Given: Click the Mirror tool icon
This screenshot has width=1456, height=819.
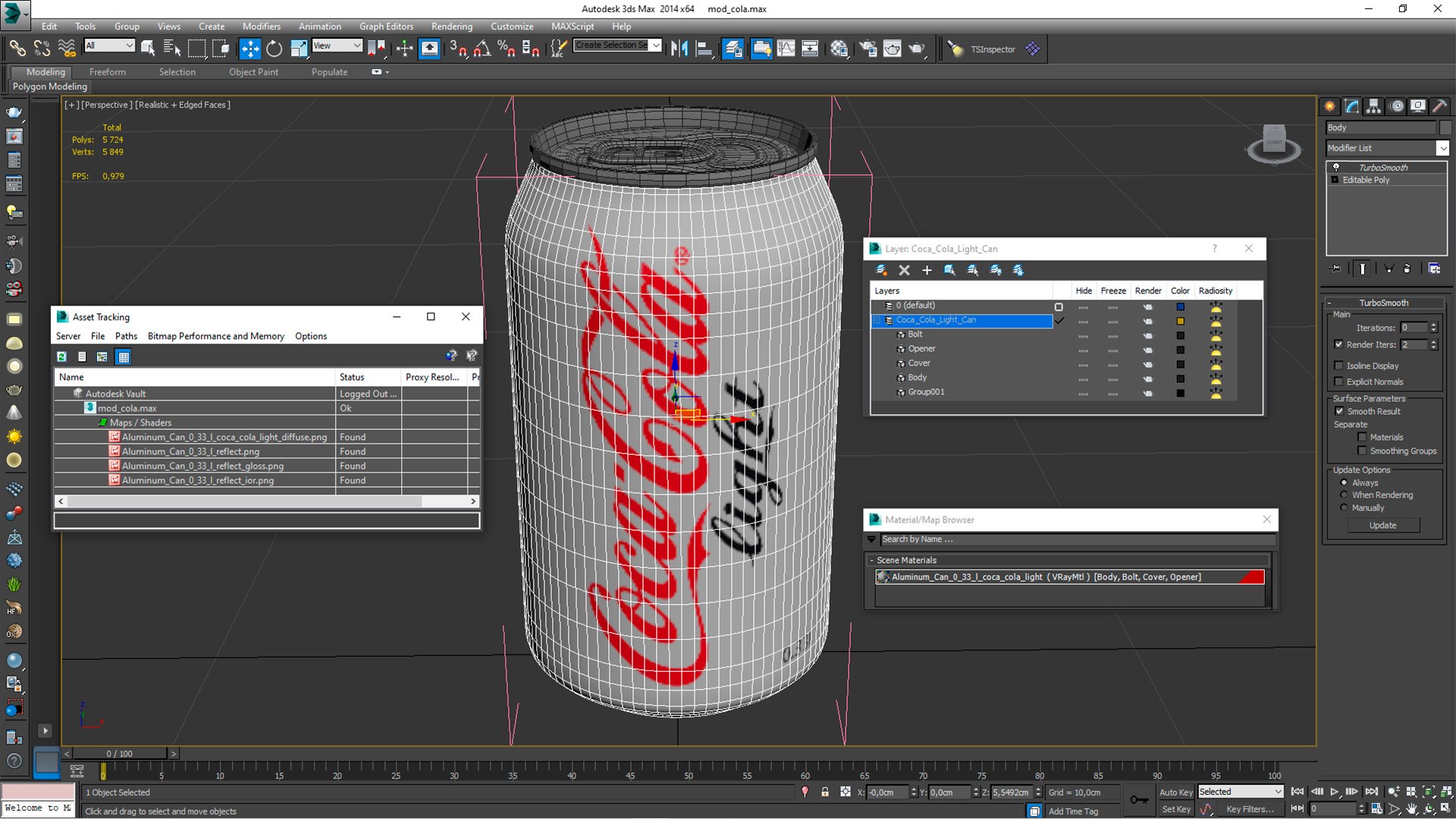Looking at the screenshot, I should [x=679, y=49].
